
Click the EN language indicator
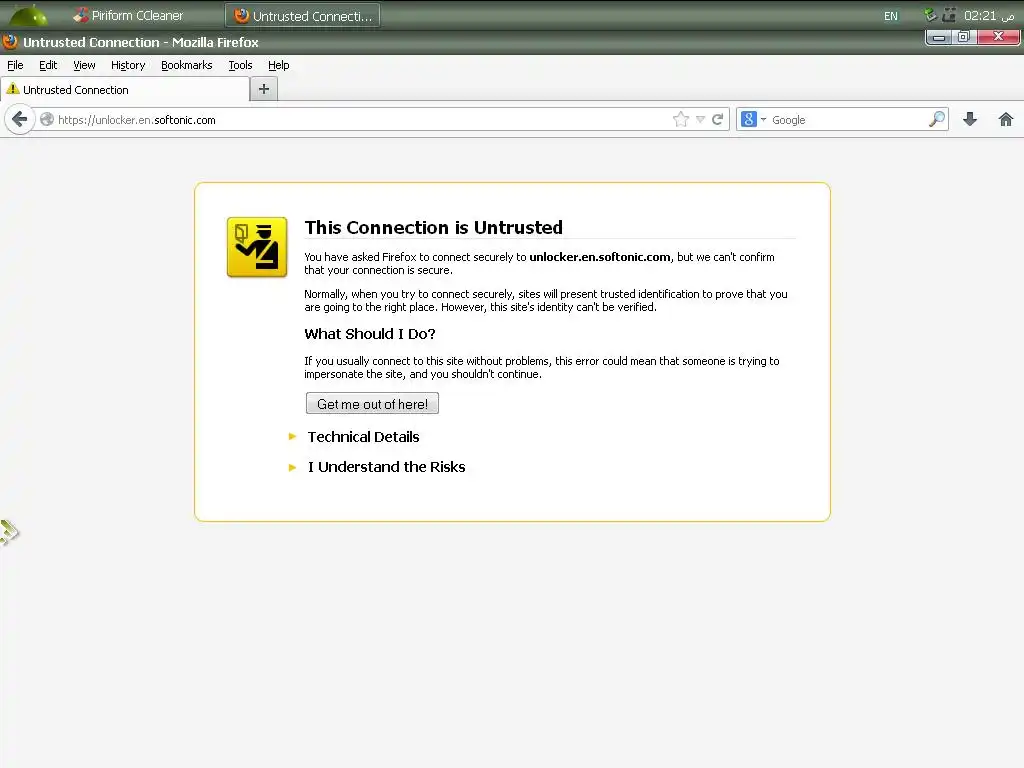(891, 16)
